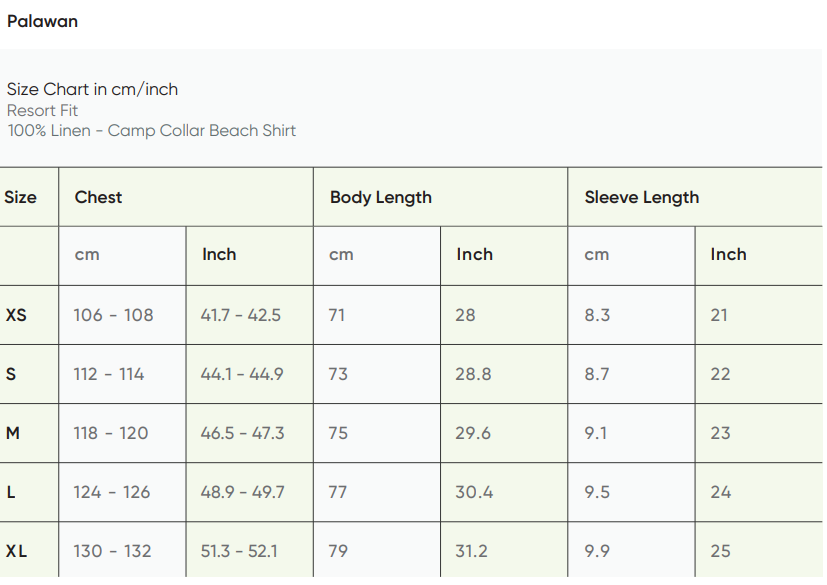The height and width of the screenshot is (585, 827).
Task: Select the Sleeve Length column header
Action: [x=641, y=197]
